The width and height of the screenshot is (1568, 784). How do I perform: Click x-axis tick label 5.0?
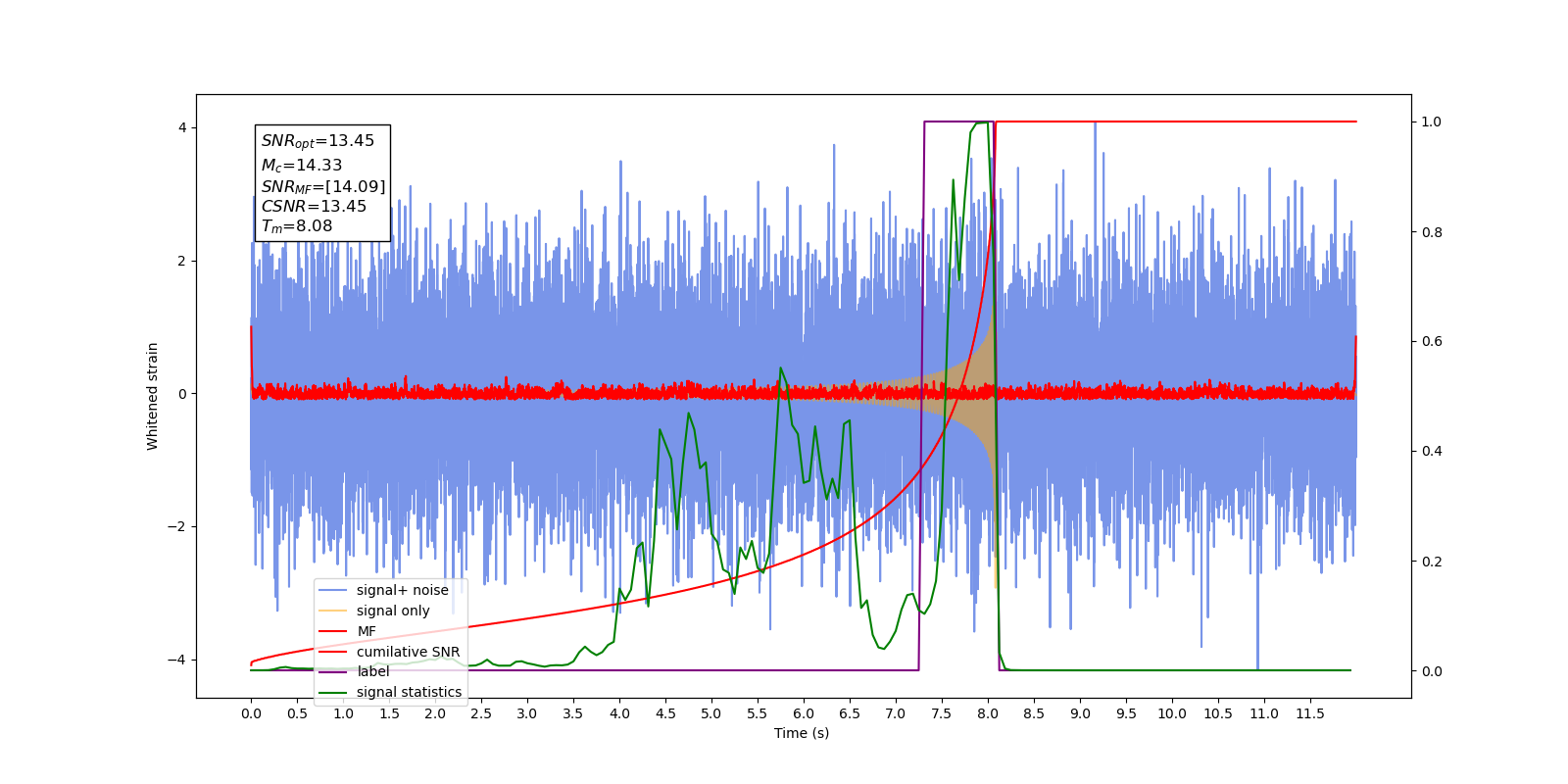click(x=711, y=713)
